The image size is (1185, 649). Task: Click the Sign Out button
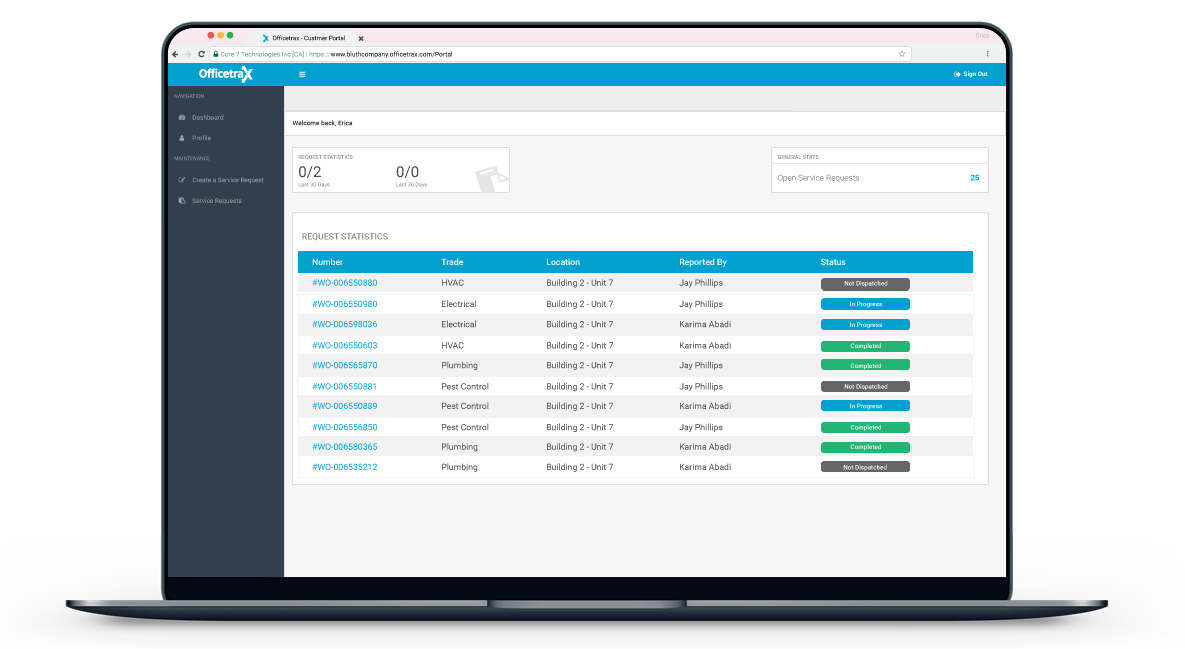point(971,74)
